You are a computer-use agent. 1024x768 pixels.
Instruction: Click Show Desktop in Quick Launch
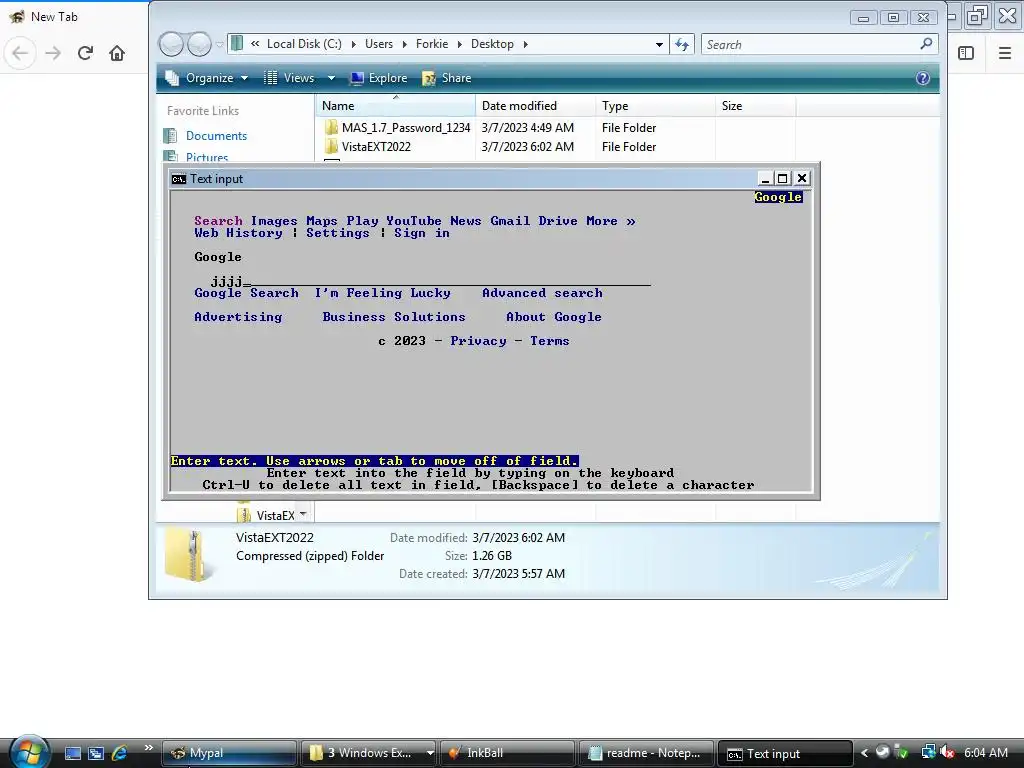(x=72, y=753)
